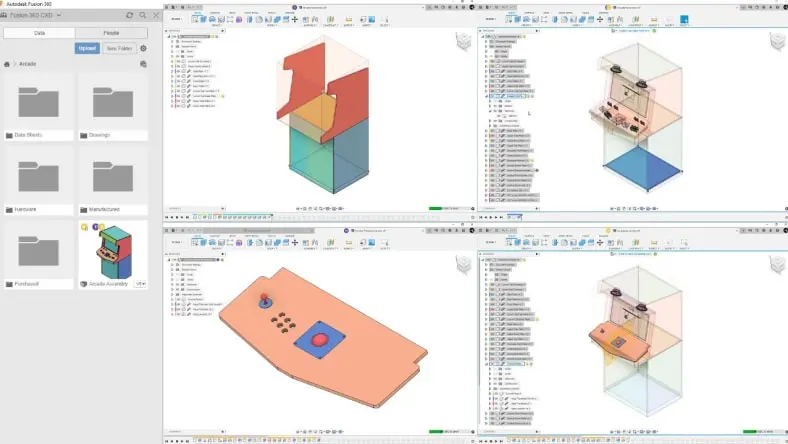Click the Upload button
Viewport: 788px width, 444px height.
pyautogui.click(x=87, y=48)
